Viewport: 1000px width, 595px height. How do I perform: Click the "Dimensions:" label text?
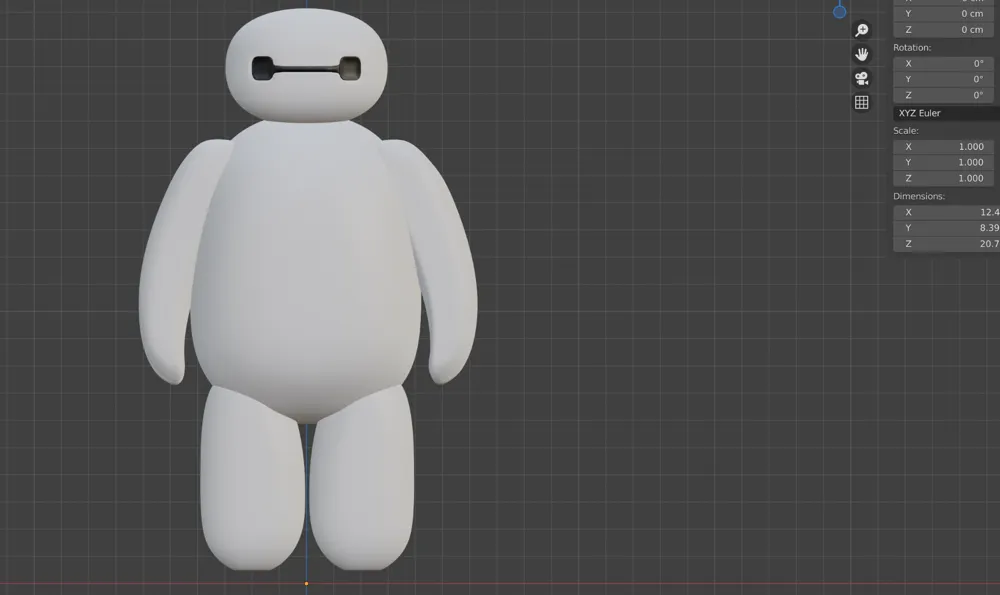coord(919,196)
